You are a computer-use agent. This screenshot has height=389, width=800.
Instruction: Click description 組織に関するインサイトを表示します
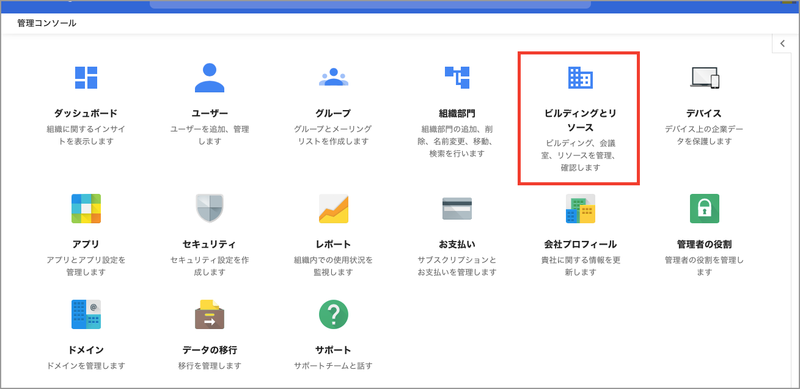click(86, 135)
